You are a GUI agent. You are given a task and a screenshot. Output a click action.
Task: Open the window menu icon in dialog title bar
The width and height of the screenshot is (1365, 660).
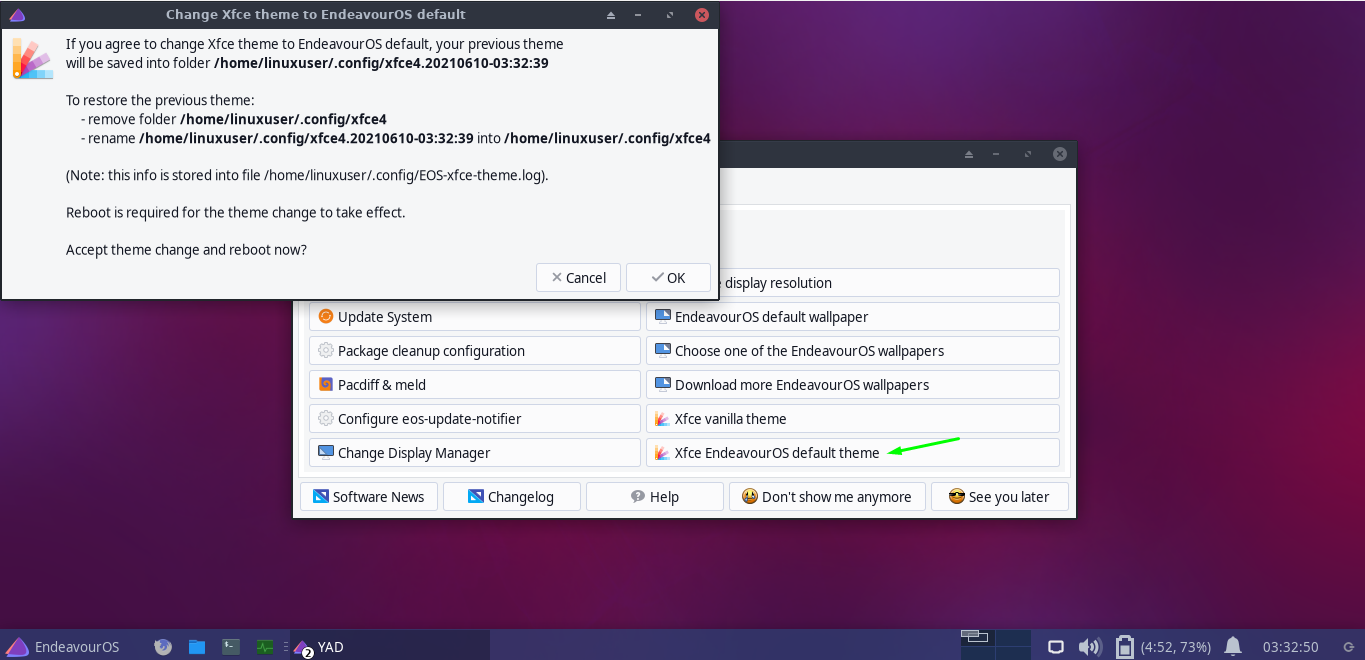(19, 15)
